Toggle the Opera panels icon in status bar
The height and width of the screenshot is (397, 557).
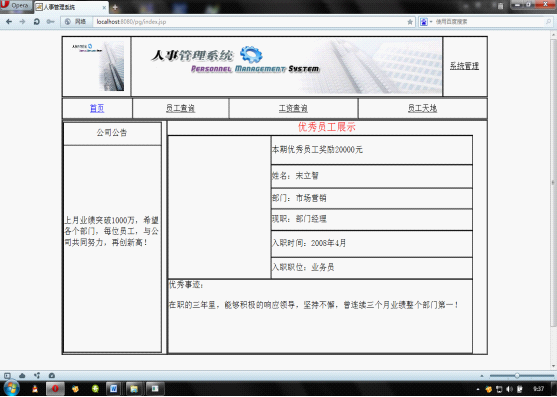click(x=7, y=375)
